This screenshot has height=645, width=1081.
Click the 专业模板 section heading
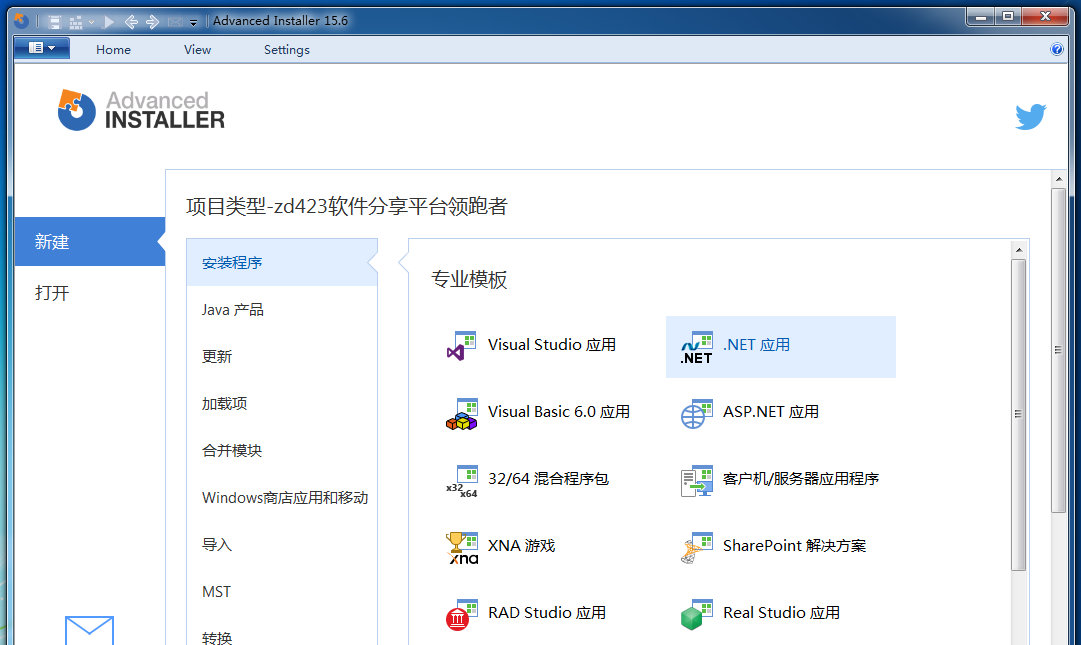469,279
